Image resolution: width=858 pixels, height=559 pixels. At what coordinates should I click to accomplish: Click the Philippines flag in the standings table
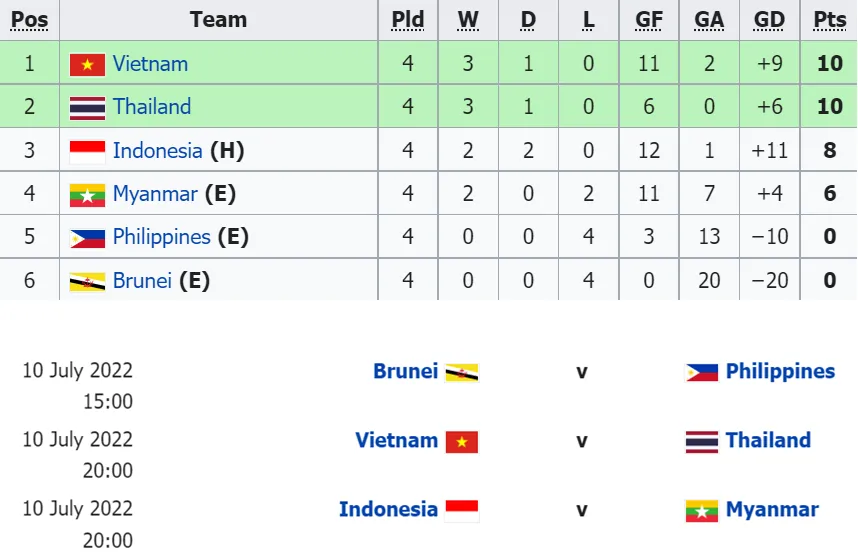pyautogui.click(x=87, y=238)
